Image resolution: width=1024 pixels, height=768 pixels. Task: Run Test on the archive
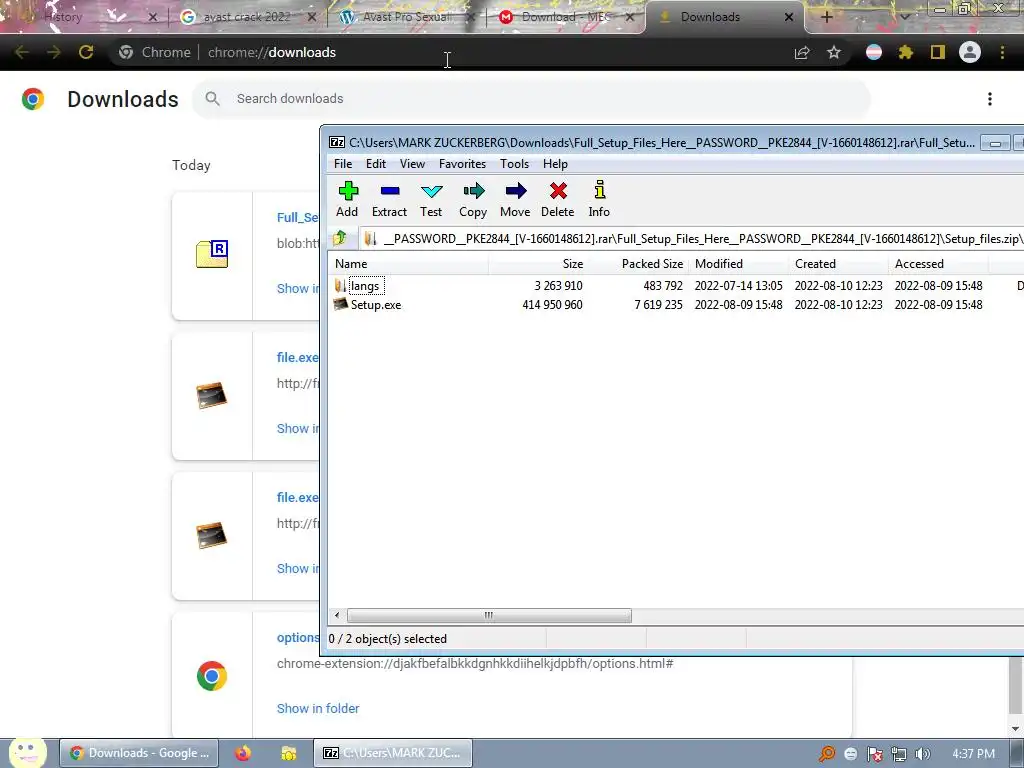(x=431, y=199)
